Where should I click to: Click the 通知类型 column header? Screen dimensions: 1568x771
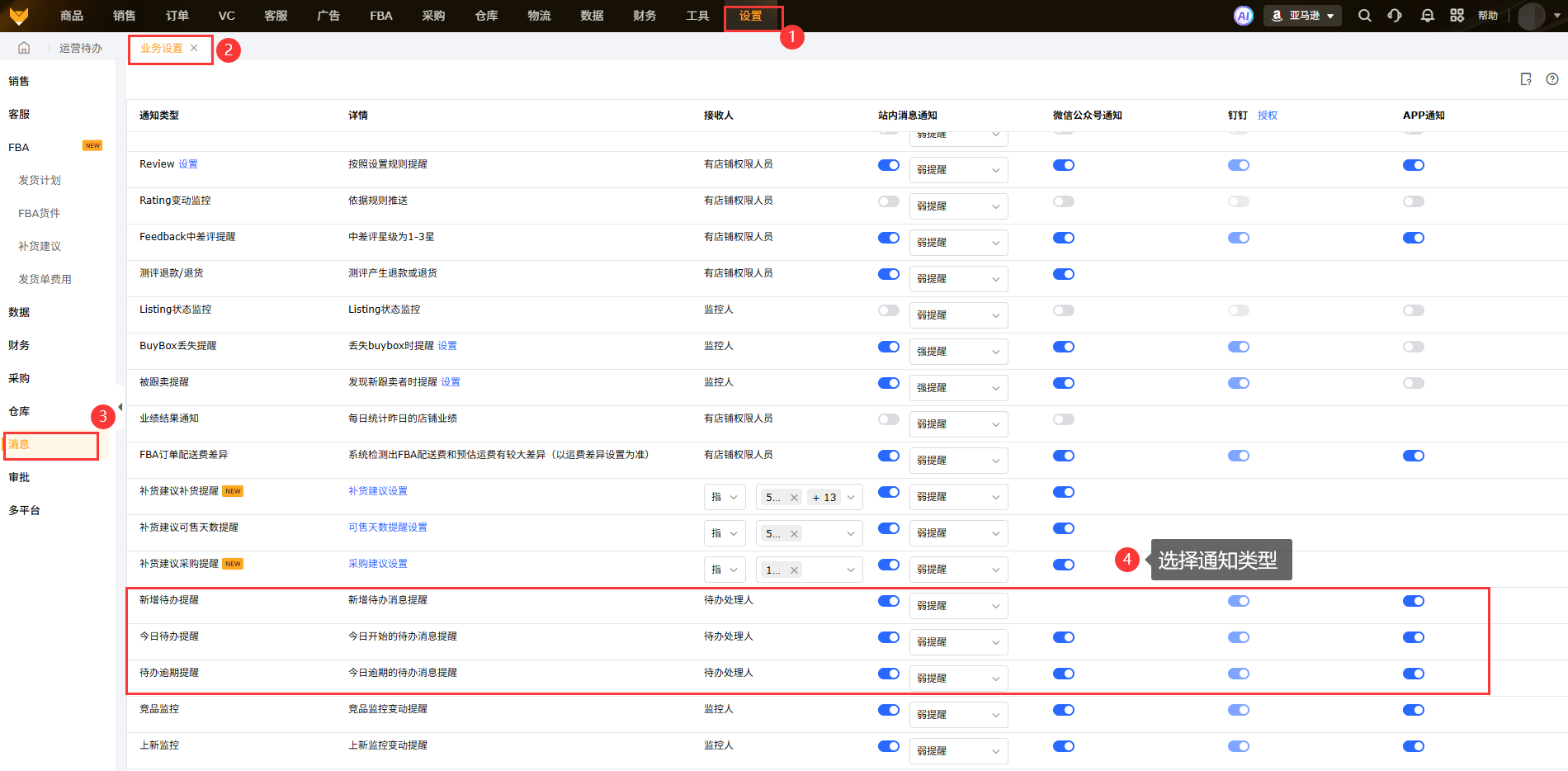pos(159,116)
